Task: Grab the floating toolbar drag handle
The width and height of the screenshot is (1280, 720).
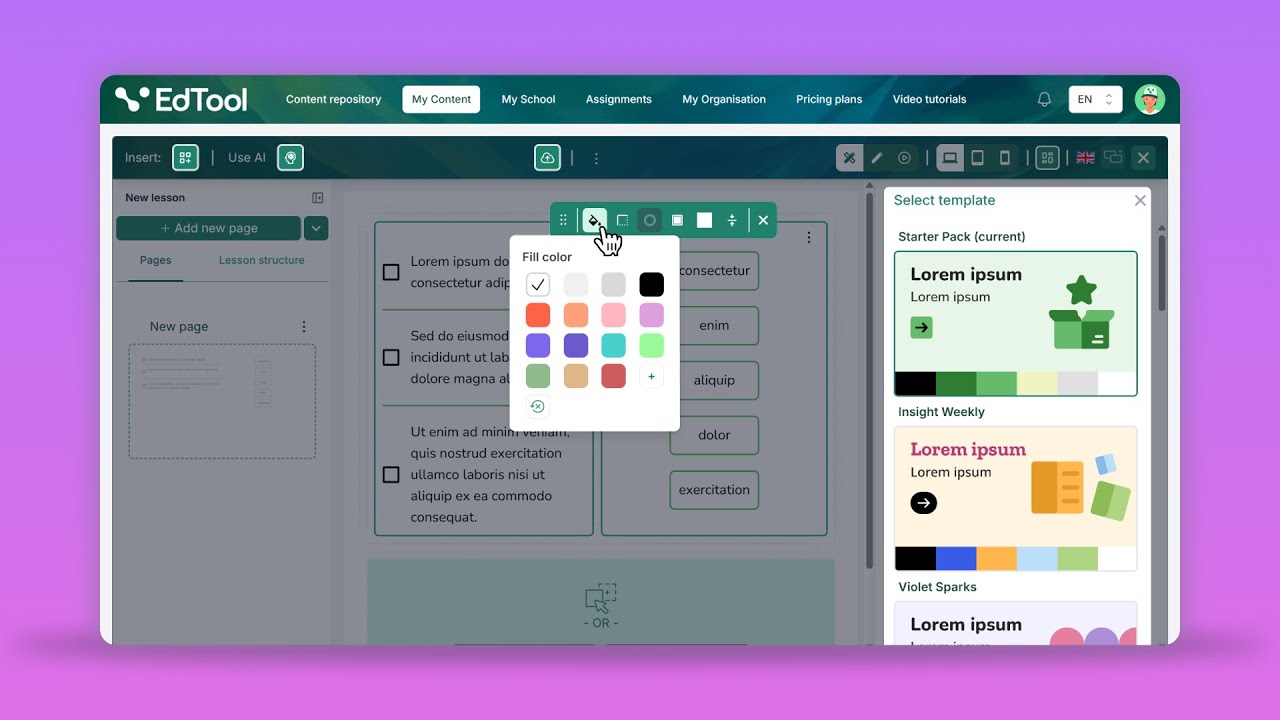Action: [x=563, y=220]
